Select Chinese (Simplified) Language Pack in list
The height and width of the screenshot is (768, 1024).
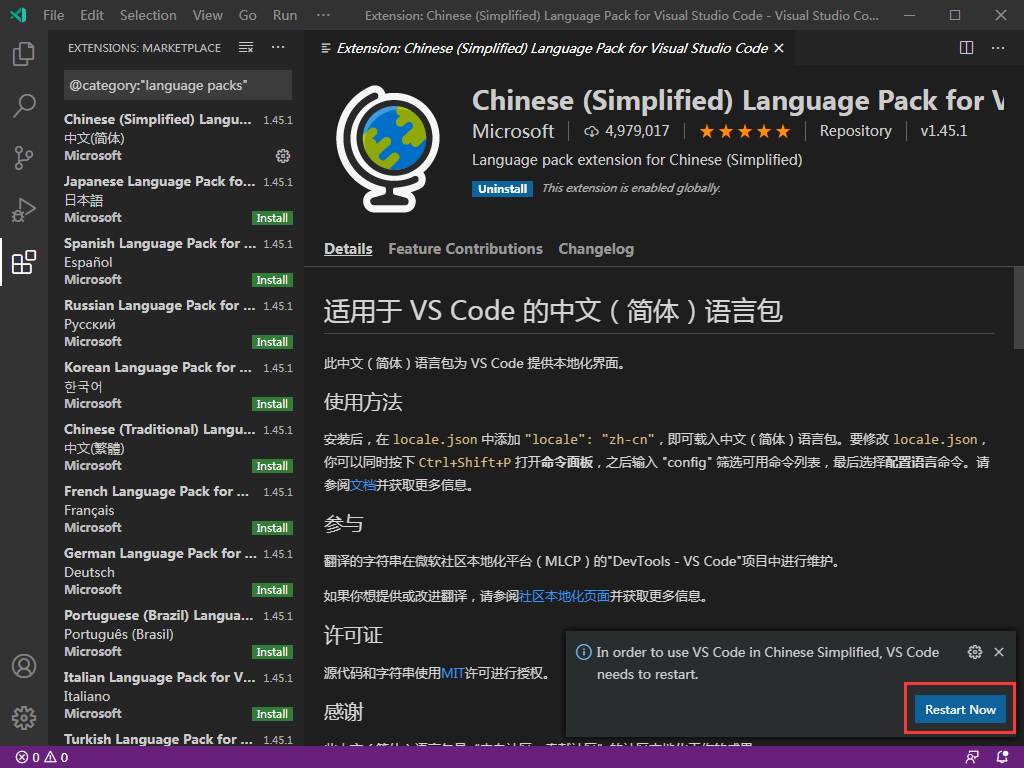click(178, 137)
